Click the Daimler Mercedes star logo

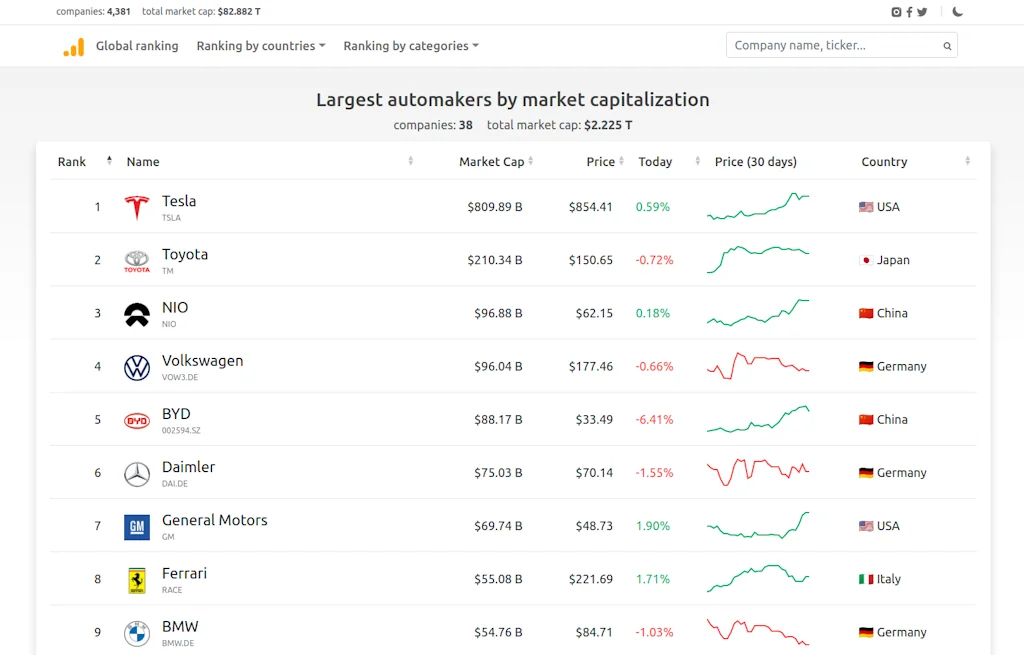click(x=137, y=472)
